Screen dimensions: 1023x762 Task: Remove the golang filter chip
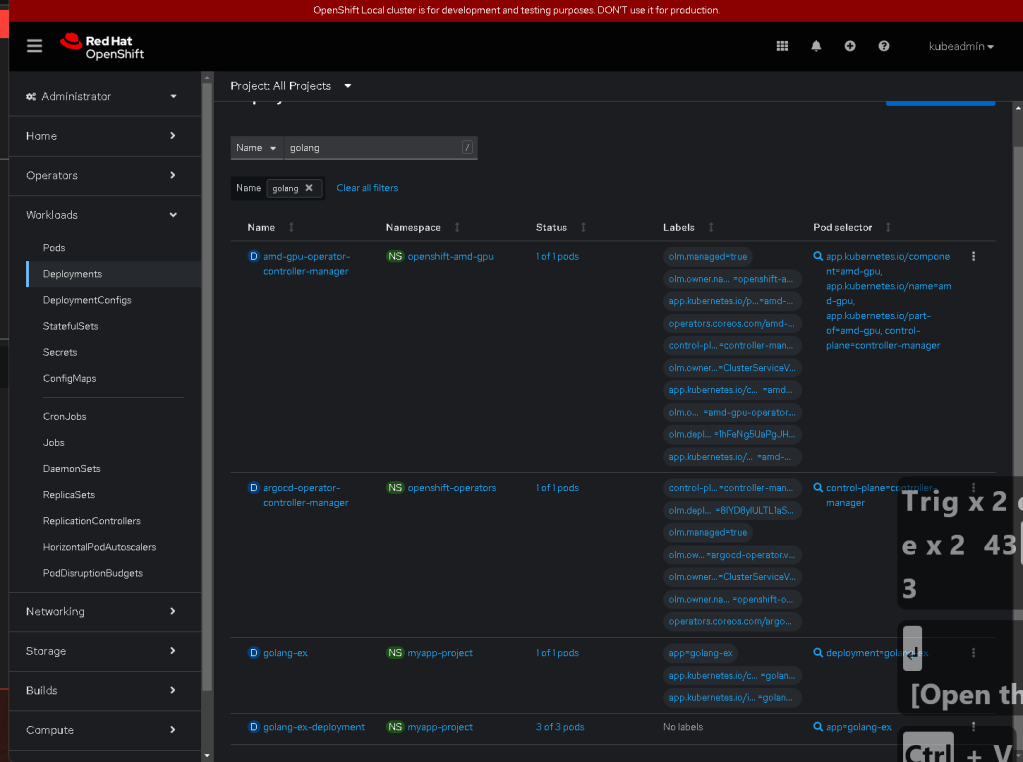[309, 188]
